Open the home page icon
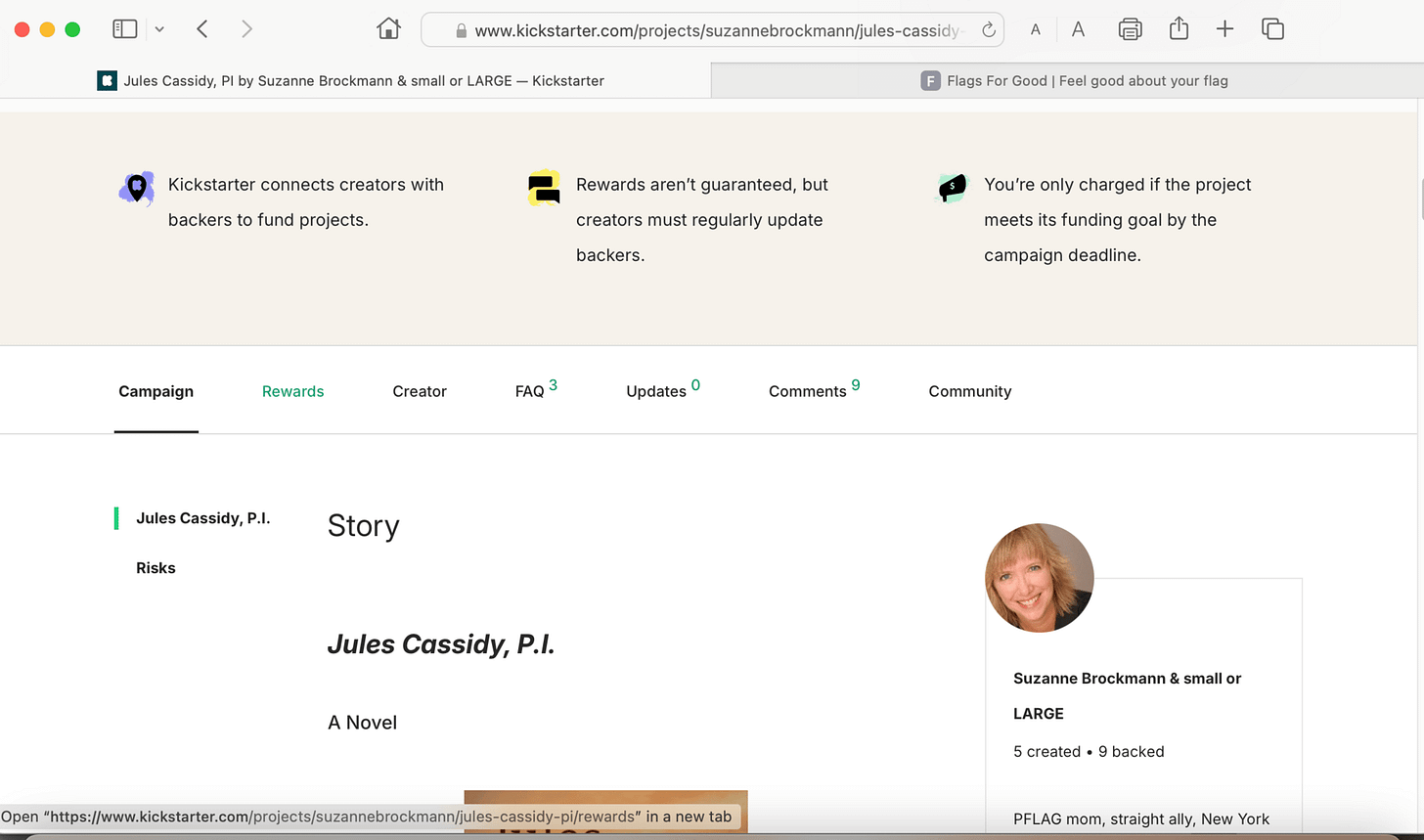 point(387,28)
